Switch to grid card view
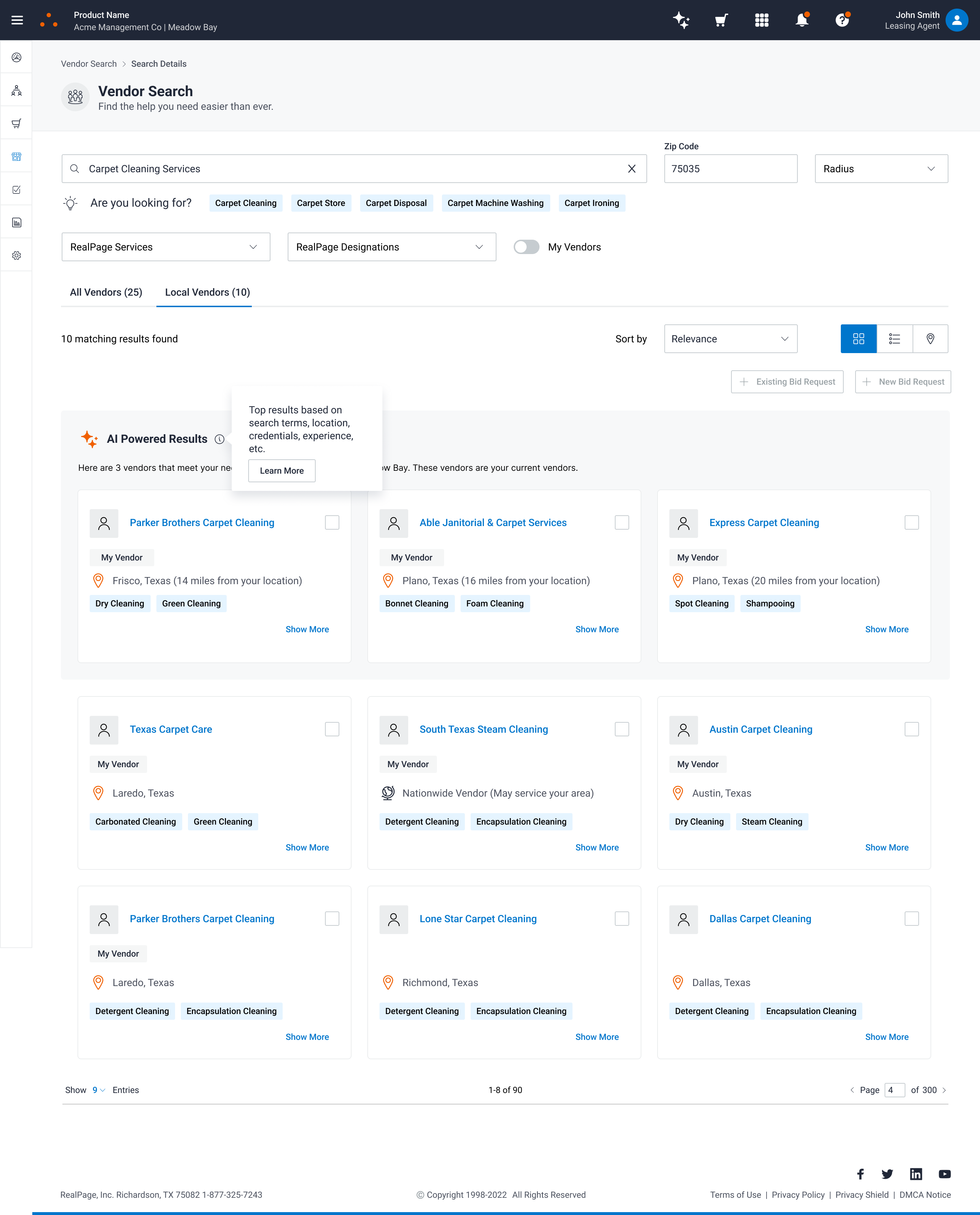This screenshot has height=1215, width=980. pyautogui.click(x=858, y=339)
